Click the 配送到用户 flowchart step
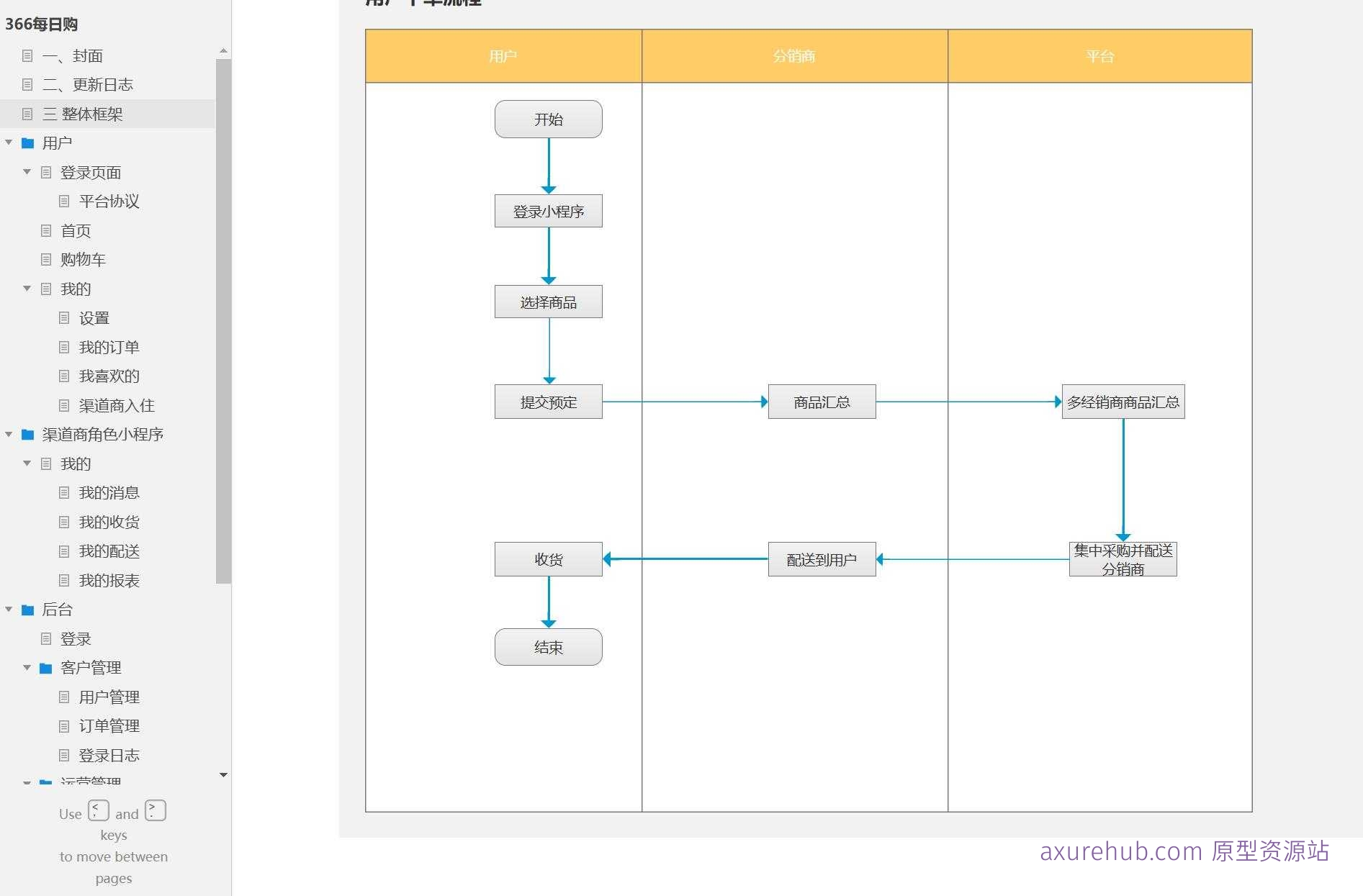The height and width of the screenshot is (896, 1363). point(822,560)
